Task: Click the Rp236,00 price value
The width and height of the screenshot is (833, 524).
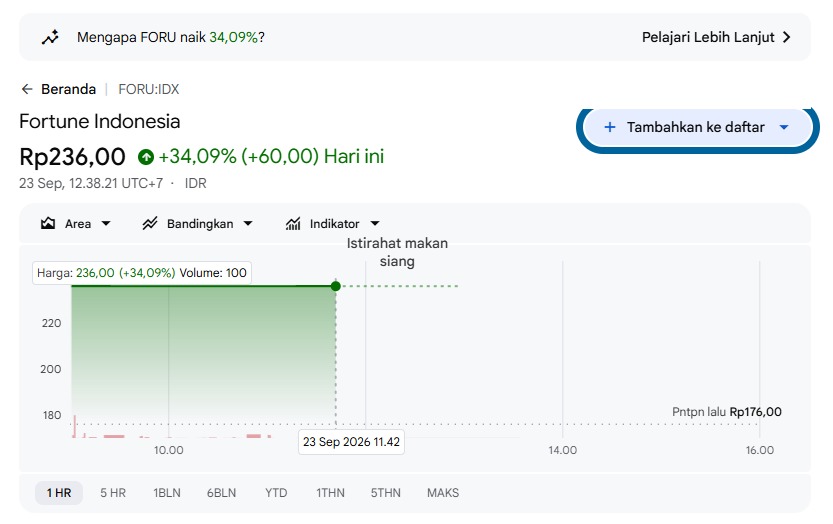Action: 72,157
